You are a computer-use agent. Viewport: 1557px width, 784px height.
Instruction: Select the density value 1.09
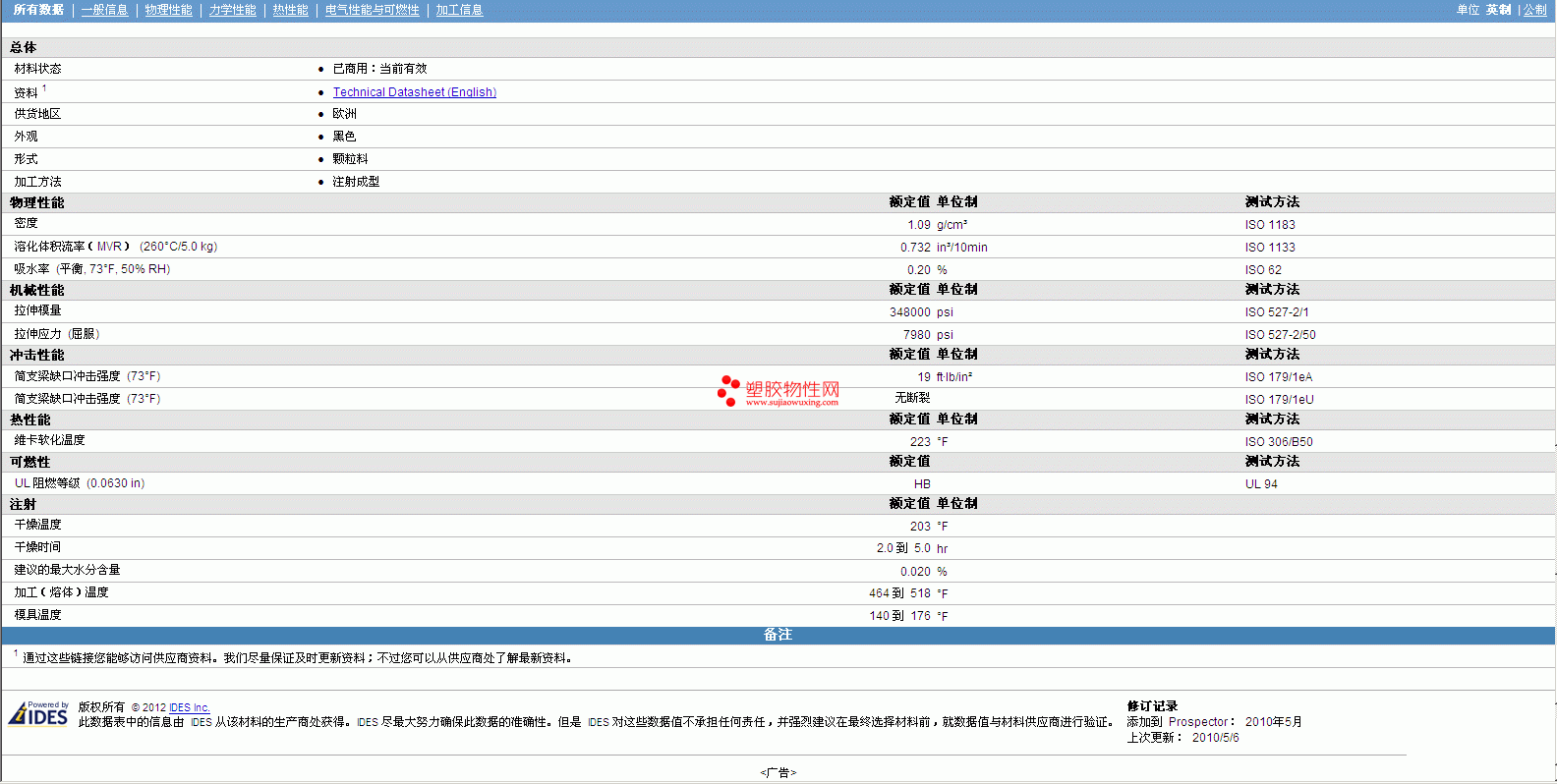[918, 225]
